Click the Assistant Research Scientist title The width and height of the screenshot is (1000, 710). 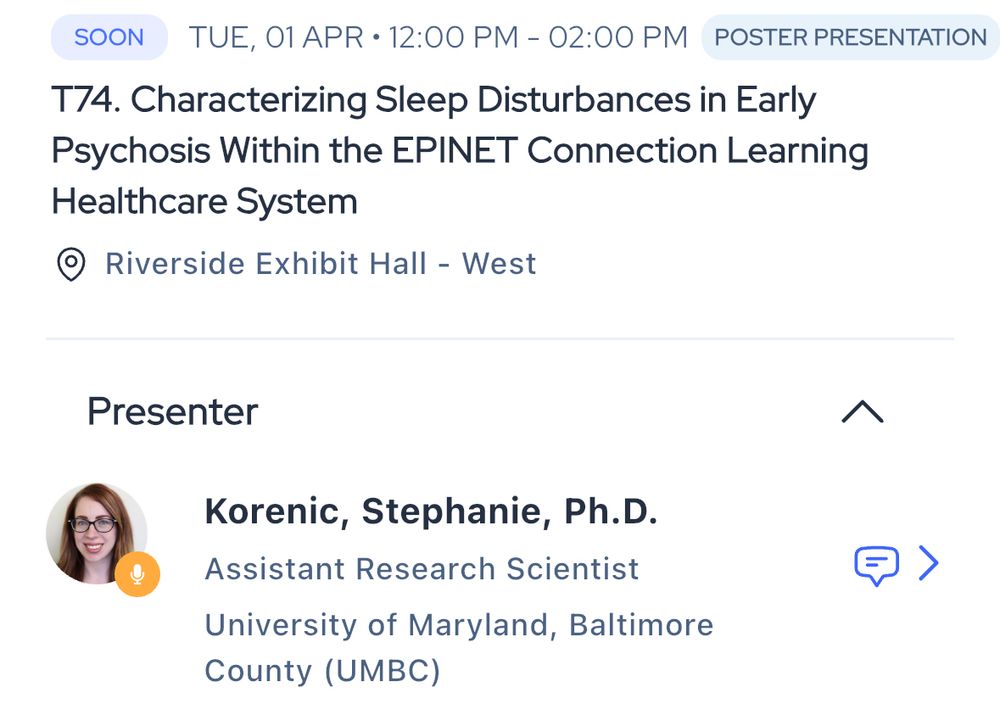click(x=422, y=569)
